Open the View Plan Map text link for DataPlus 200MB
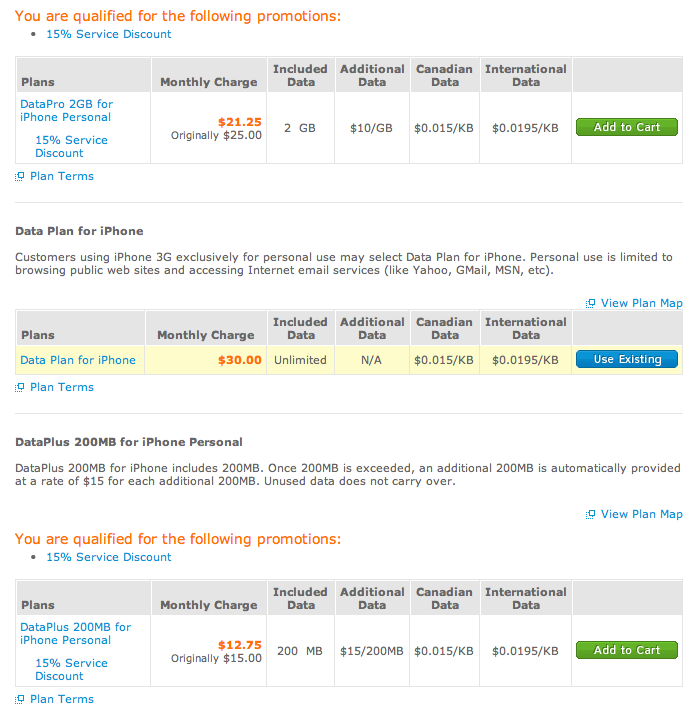Viewport: 698px width, 723px height. point(642,515)
